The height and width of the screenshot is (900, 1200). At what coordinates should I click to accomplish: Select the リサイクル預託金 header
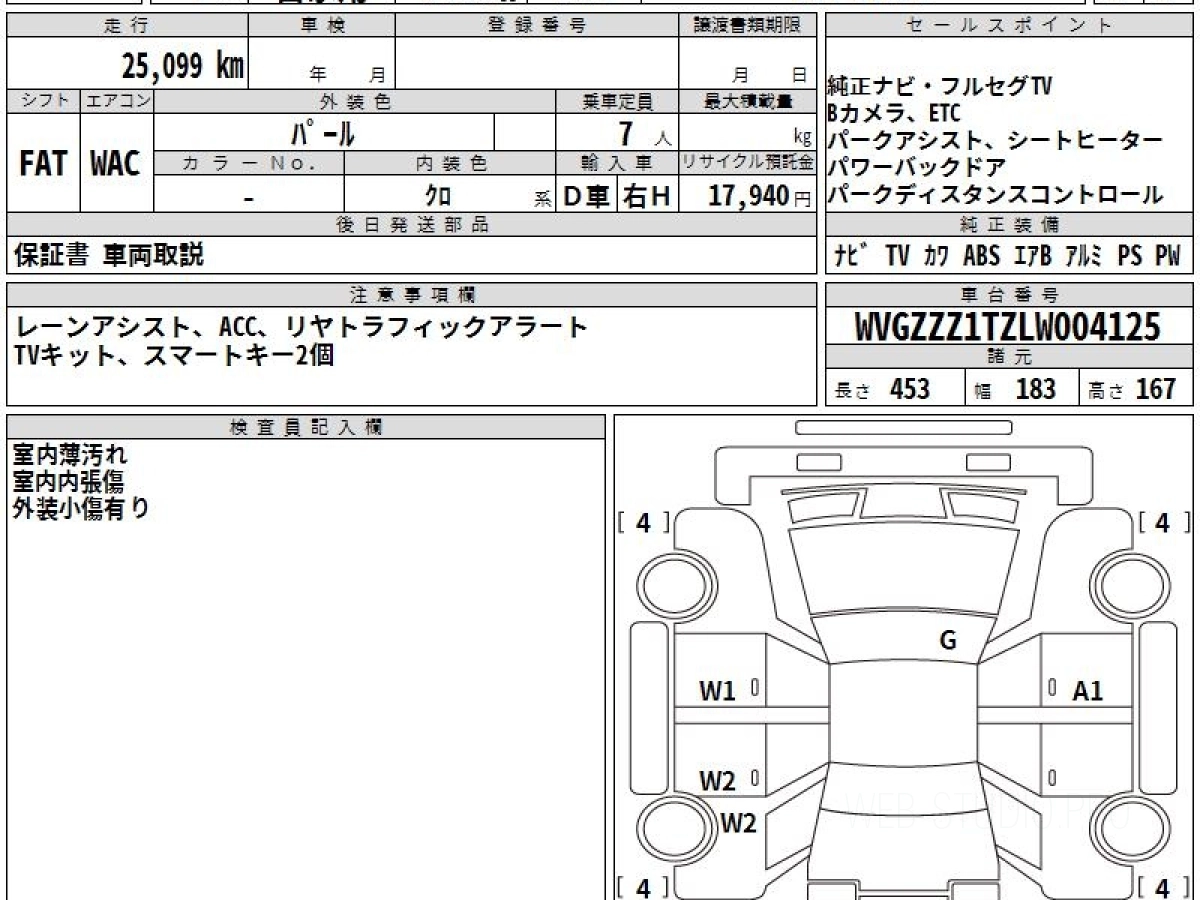748,164
